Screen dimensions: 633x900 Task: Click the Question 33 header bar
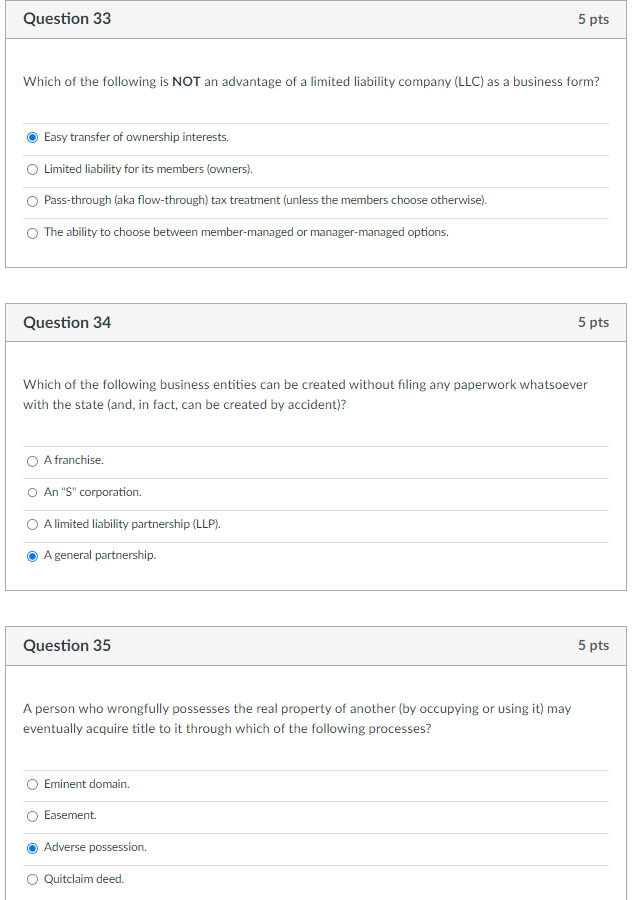(x=67, y=18)
